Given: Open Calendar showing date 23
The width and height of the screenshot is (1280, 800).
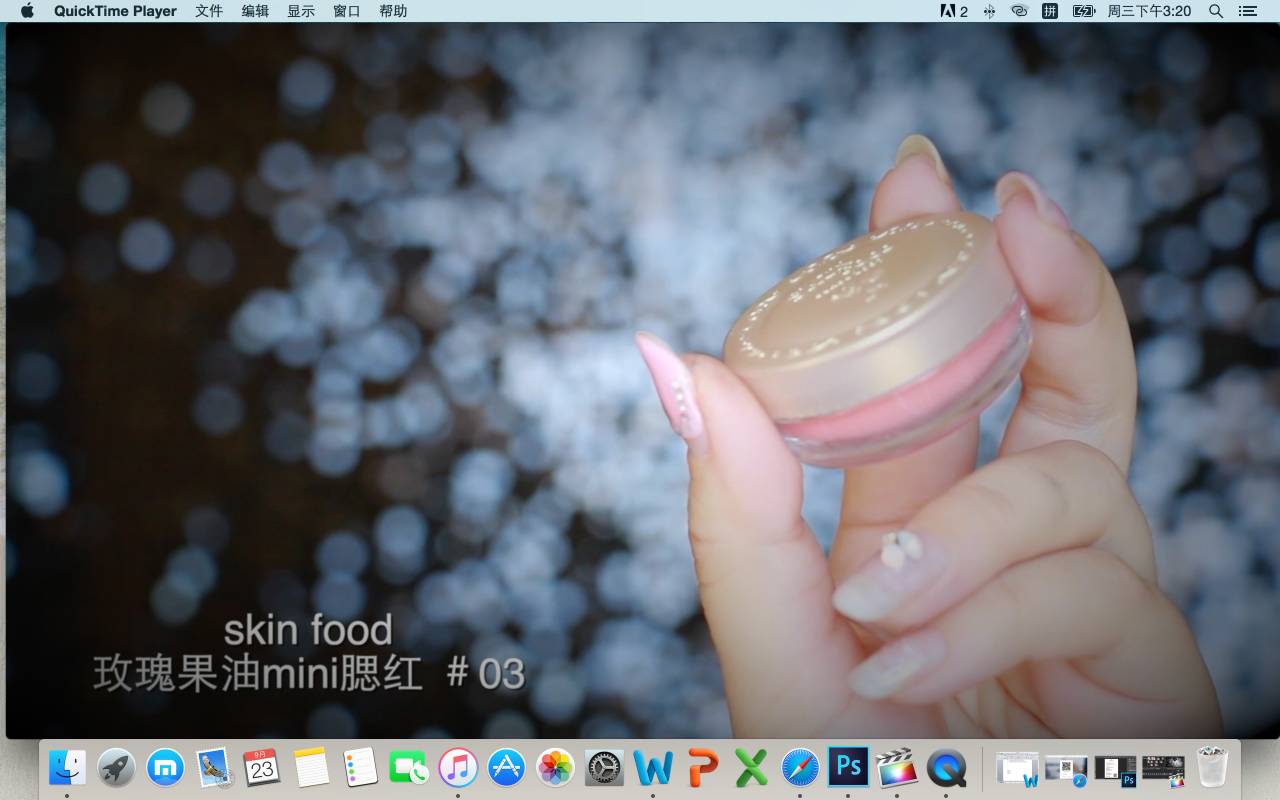Looking at the screenshot, I should (x=262, y=768).
